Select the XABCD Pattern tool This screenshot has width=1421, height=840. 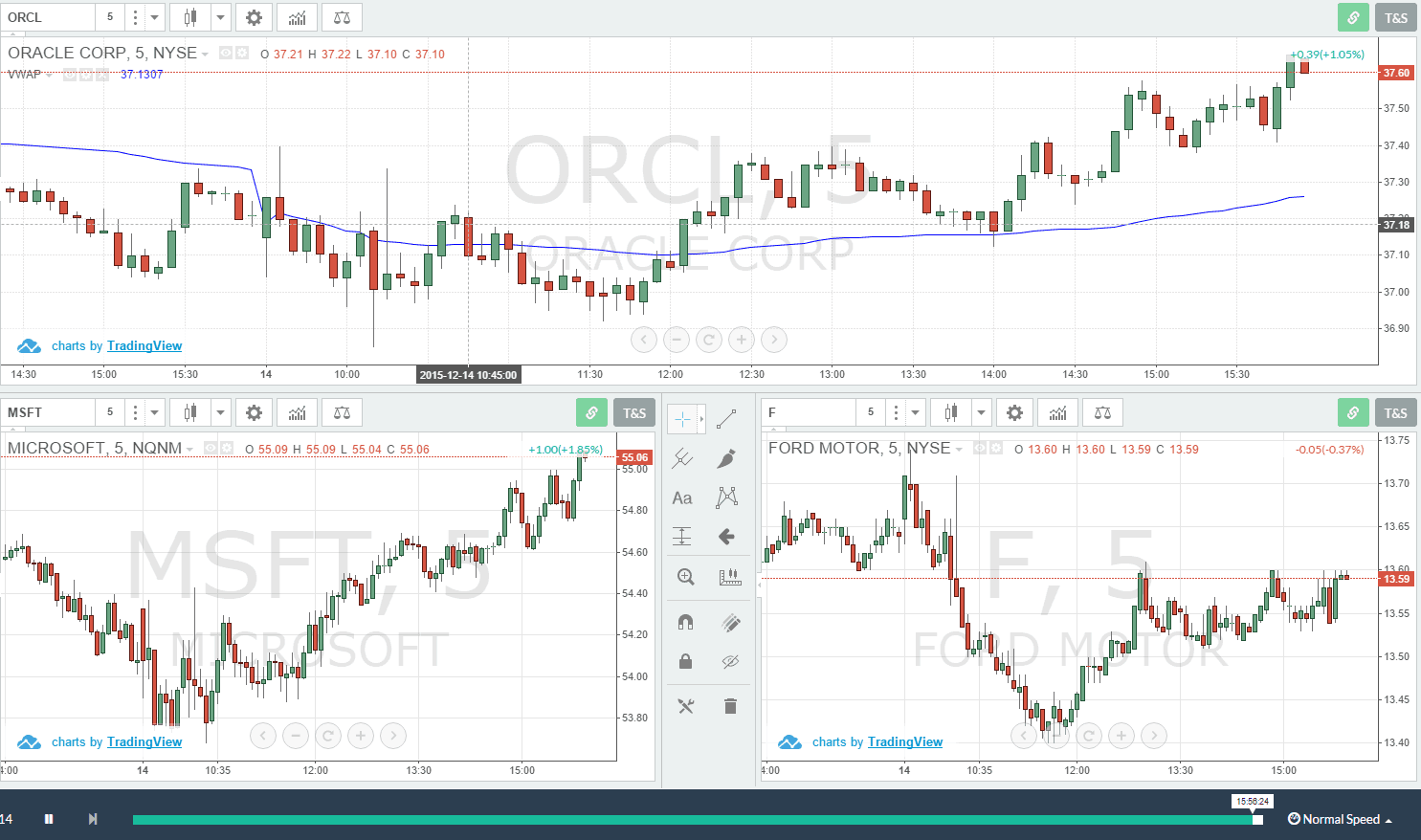725,497
